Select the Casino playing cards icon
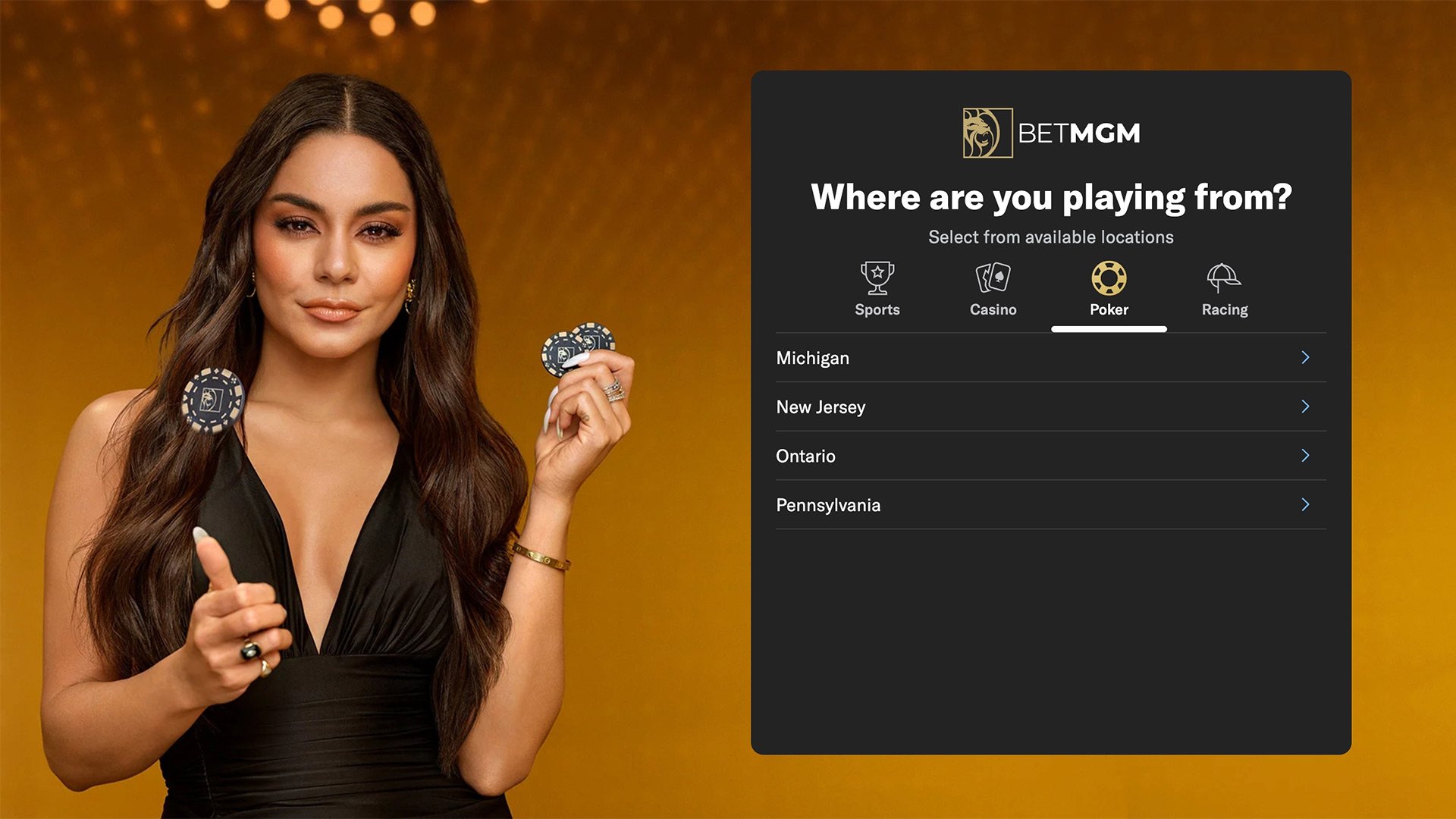1456x819 pixels. (993, 278)
